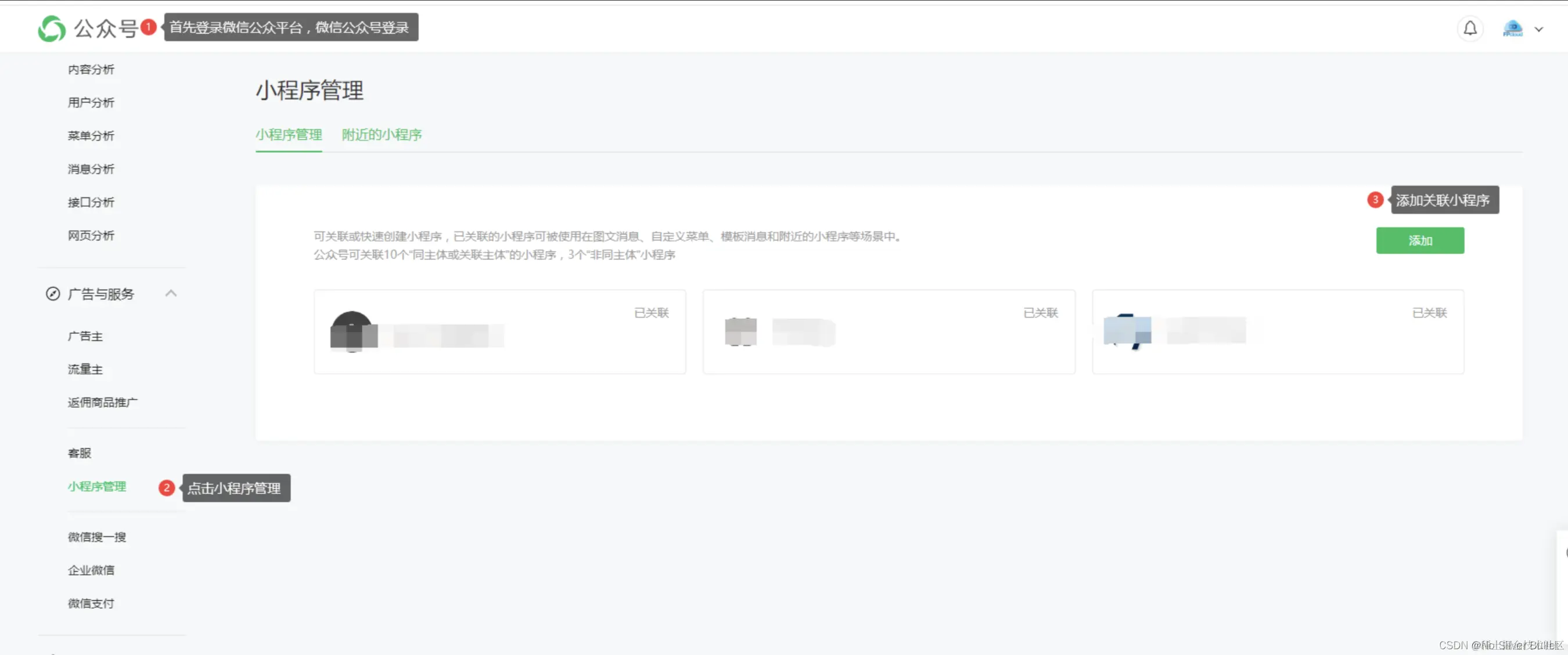Collapse the 广告与服务 section chevron

[x=171, y=293]
